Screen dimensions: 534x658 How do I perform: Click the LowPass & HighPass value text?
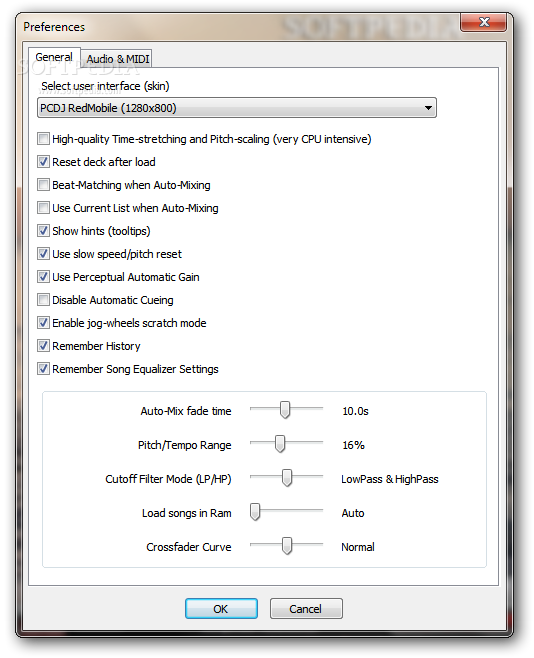coord(390,479)
